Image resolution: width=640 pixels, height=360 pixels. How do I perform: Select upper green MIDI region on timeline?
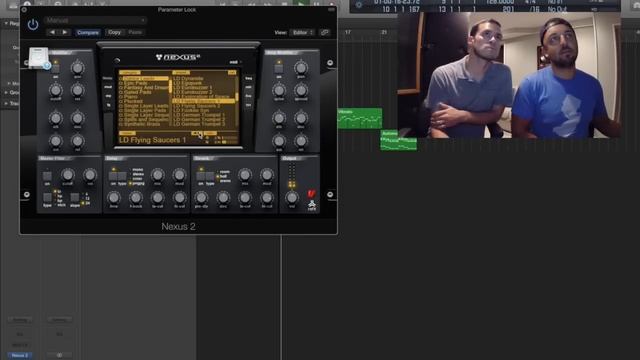(x=360, y=118)
